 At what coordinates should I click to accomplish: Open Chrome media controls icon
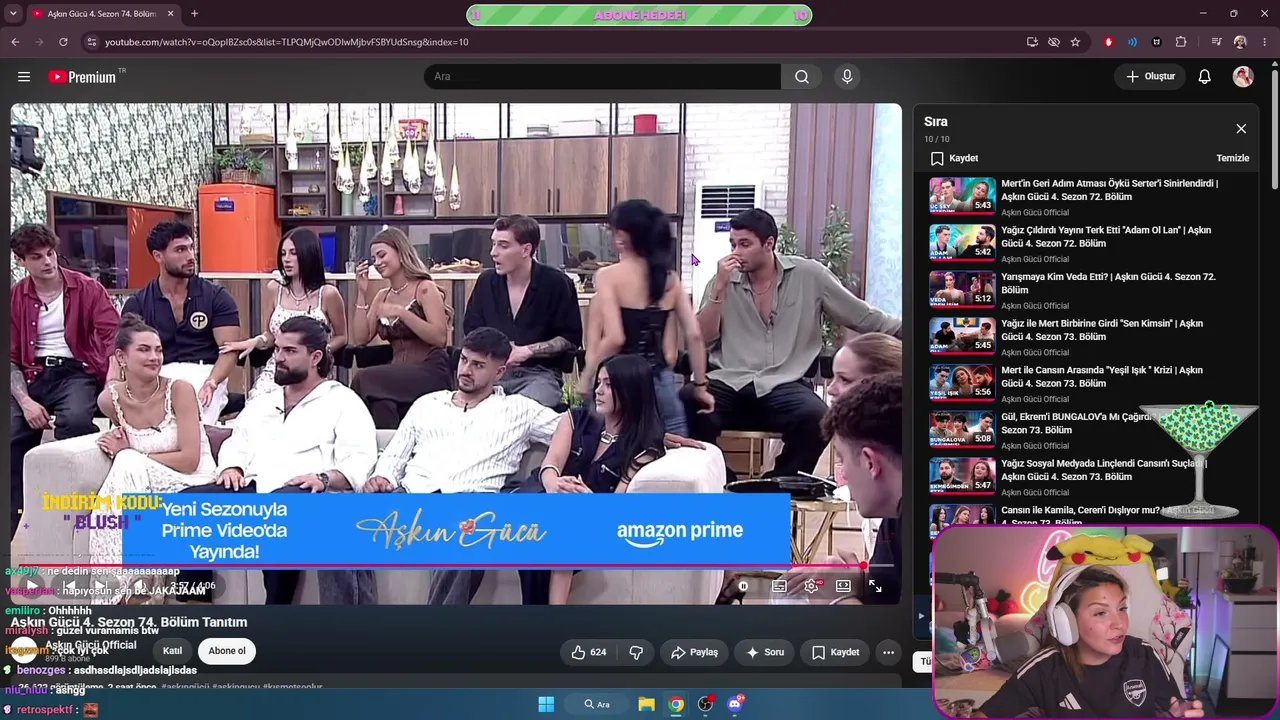tap(1216, 42)
